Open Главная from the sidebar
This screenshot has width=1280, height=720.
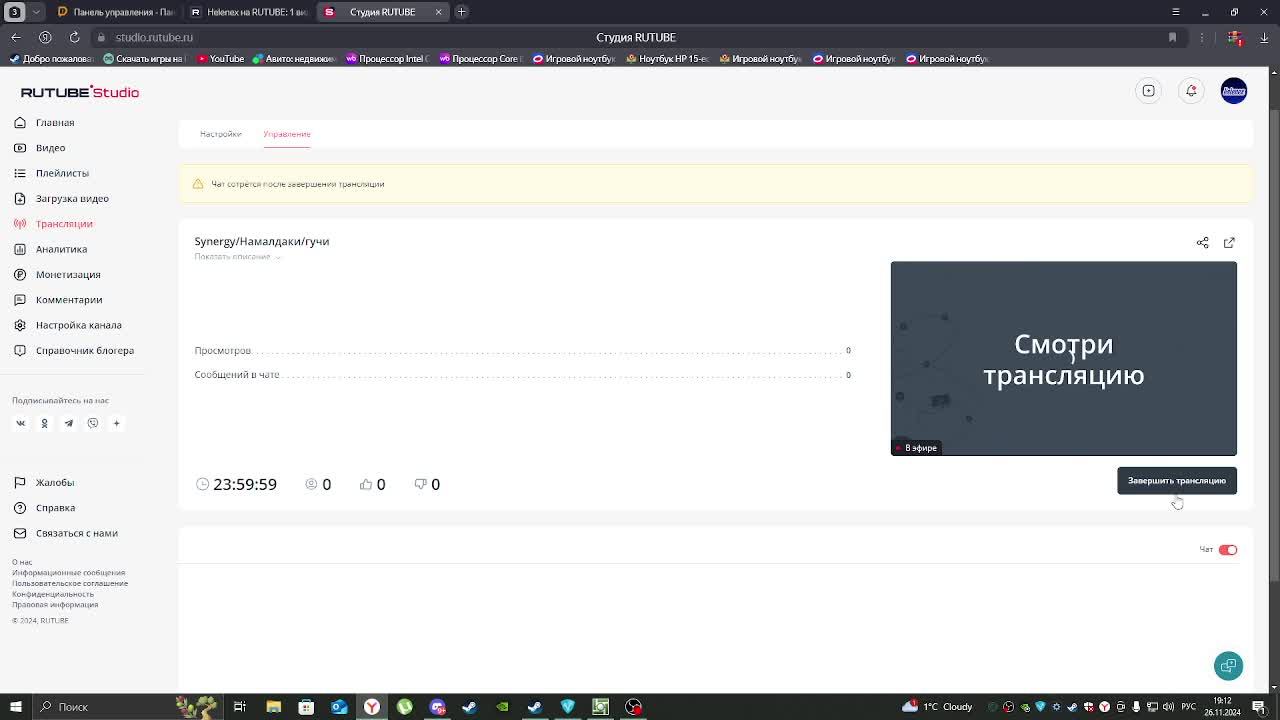click(55, 122)
